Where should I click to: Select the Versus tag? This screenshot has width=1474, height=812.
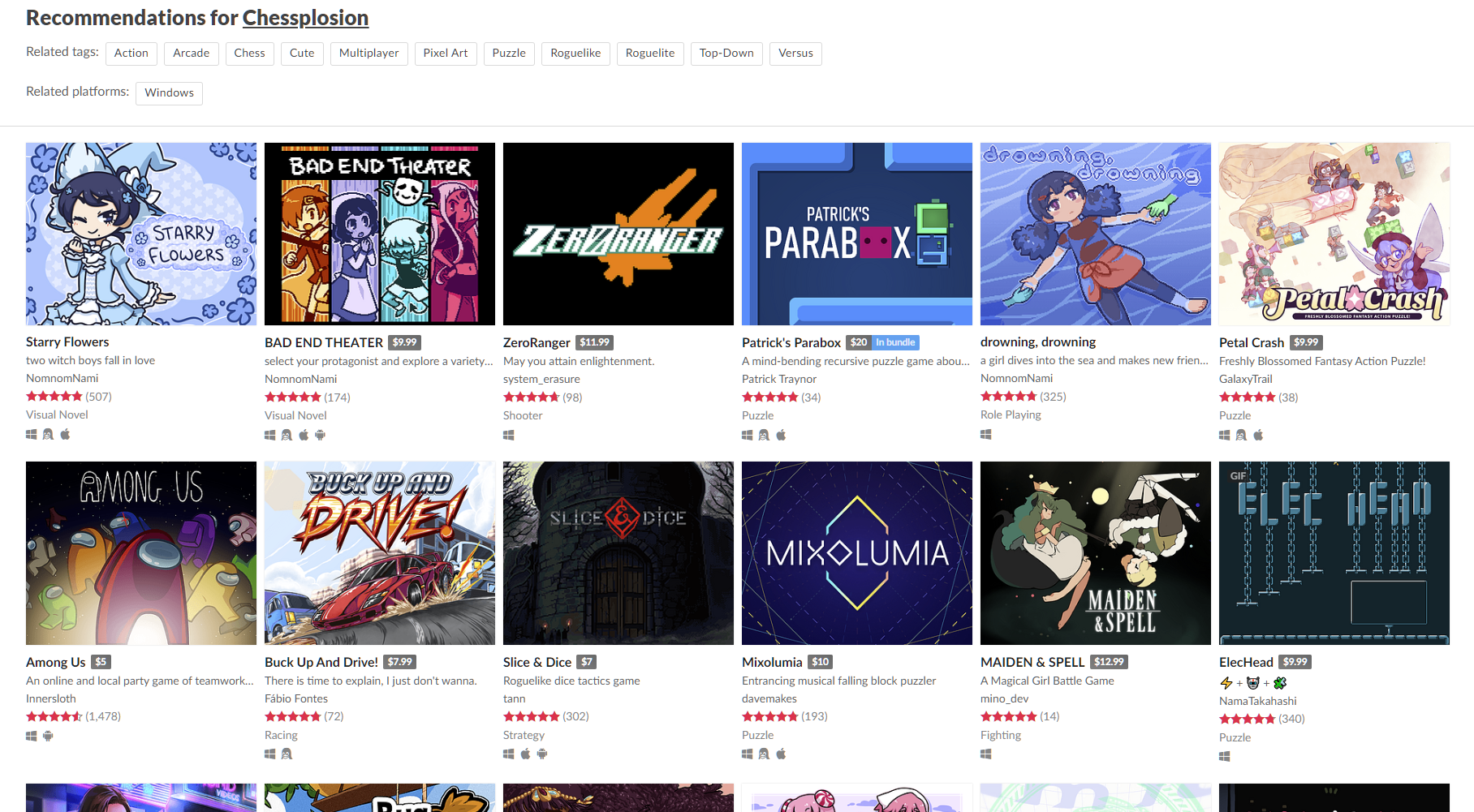[795, 53]
